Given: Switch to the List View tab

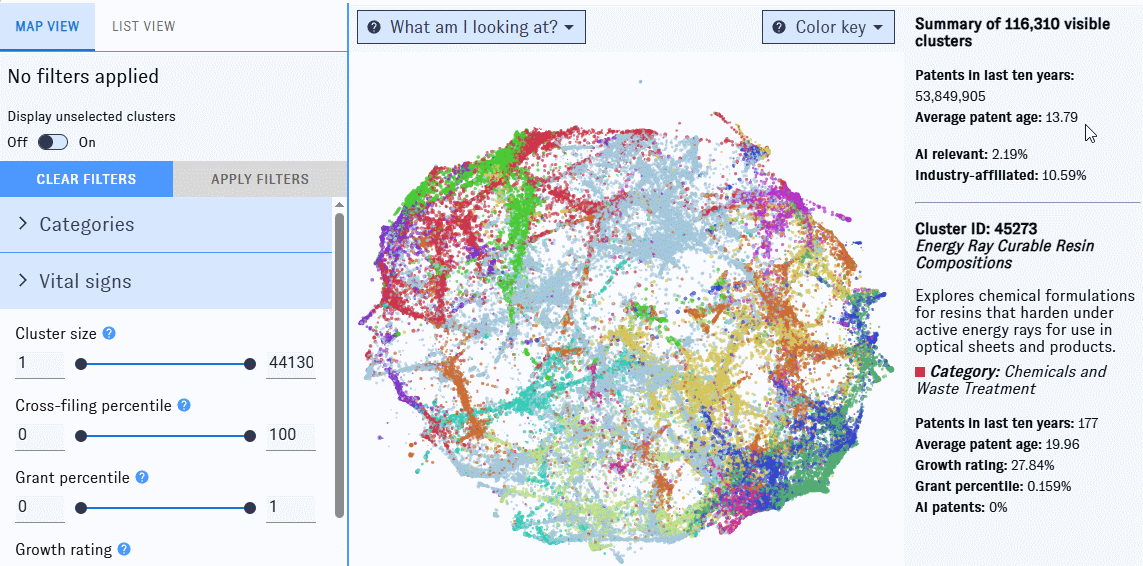Looking at the screenshot, I should coord(144,26).
